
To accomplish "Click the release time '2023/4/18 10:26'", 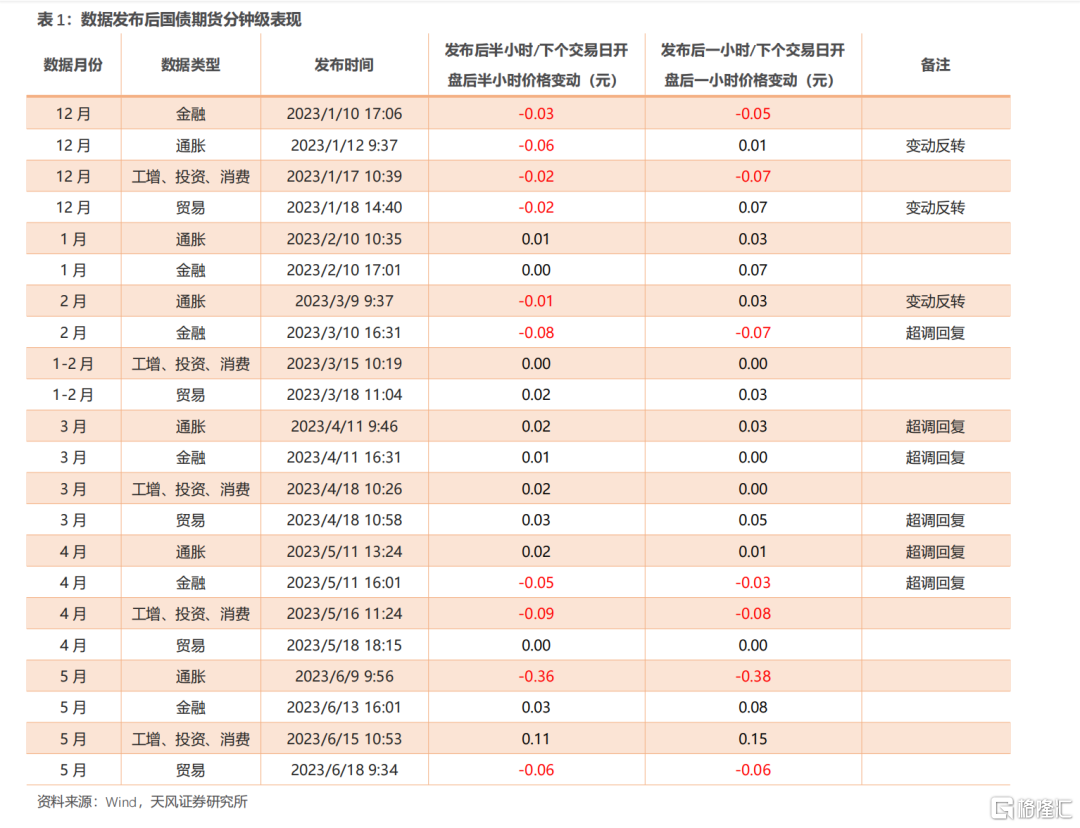I will [x=344, y=489].
